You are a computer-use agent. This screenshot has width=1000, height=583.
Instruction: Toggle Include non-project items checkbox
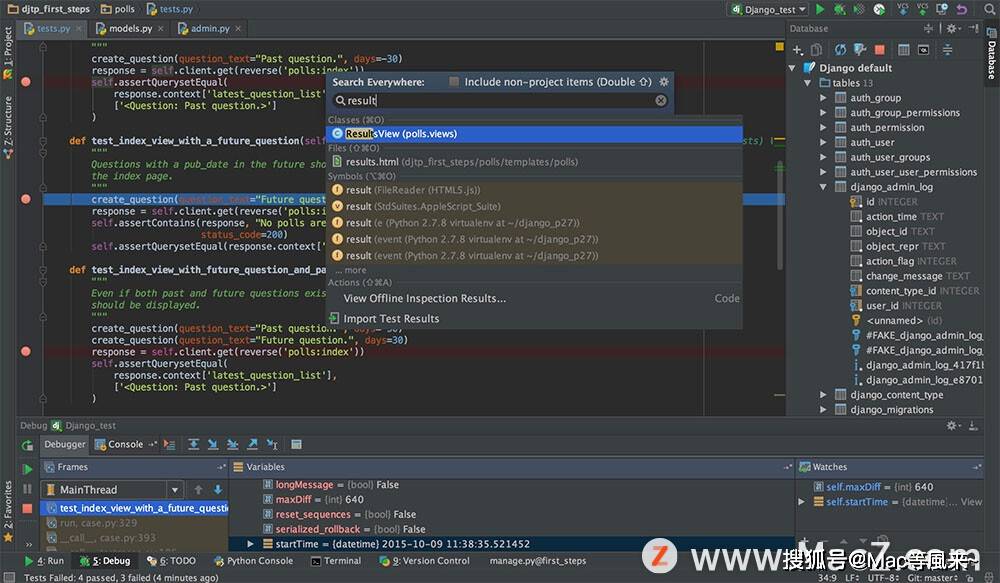(x=453, y=82)
